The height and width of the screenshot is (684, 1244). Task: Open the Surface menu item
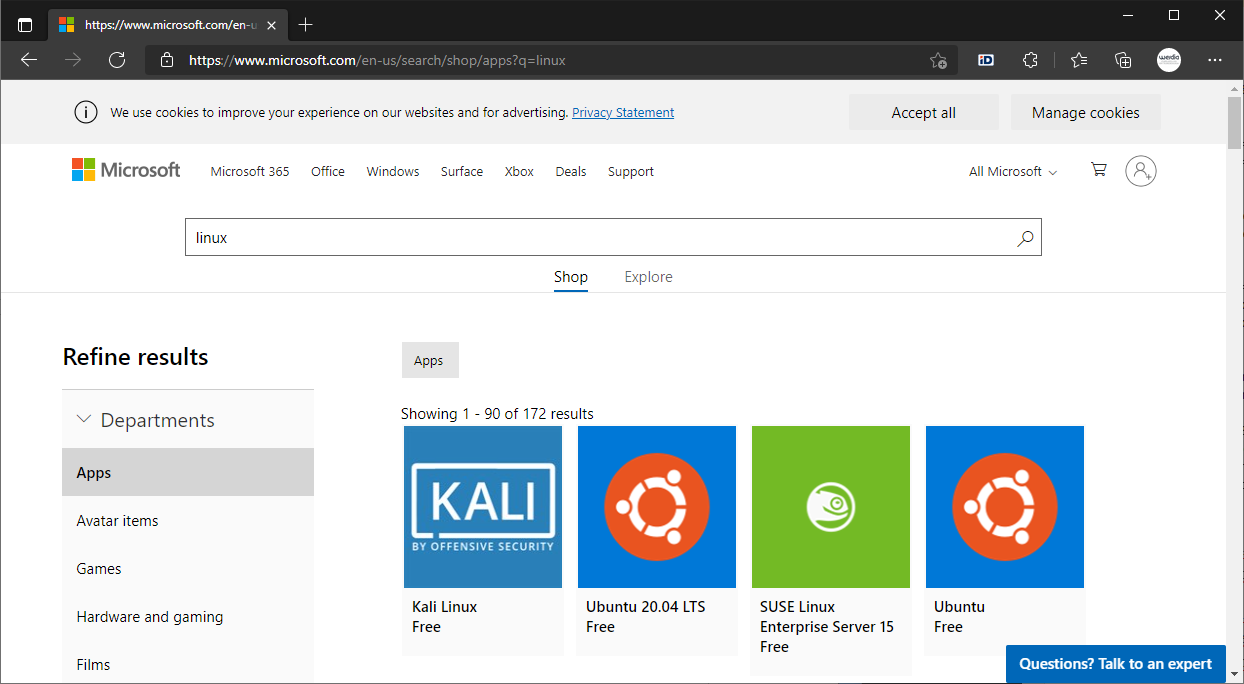point(462,171)
